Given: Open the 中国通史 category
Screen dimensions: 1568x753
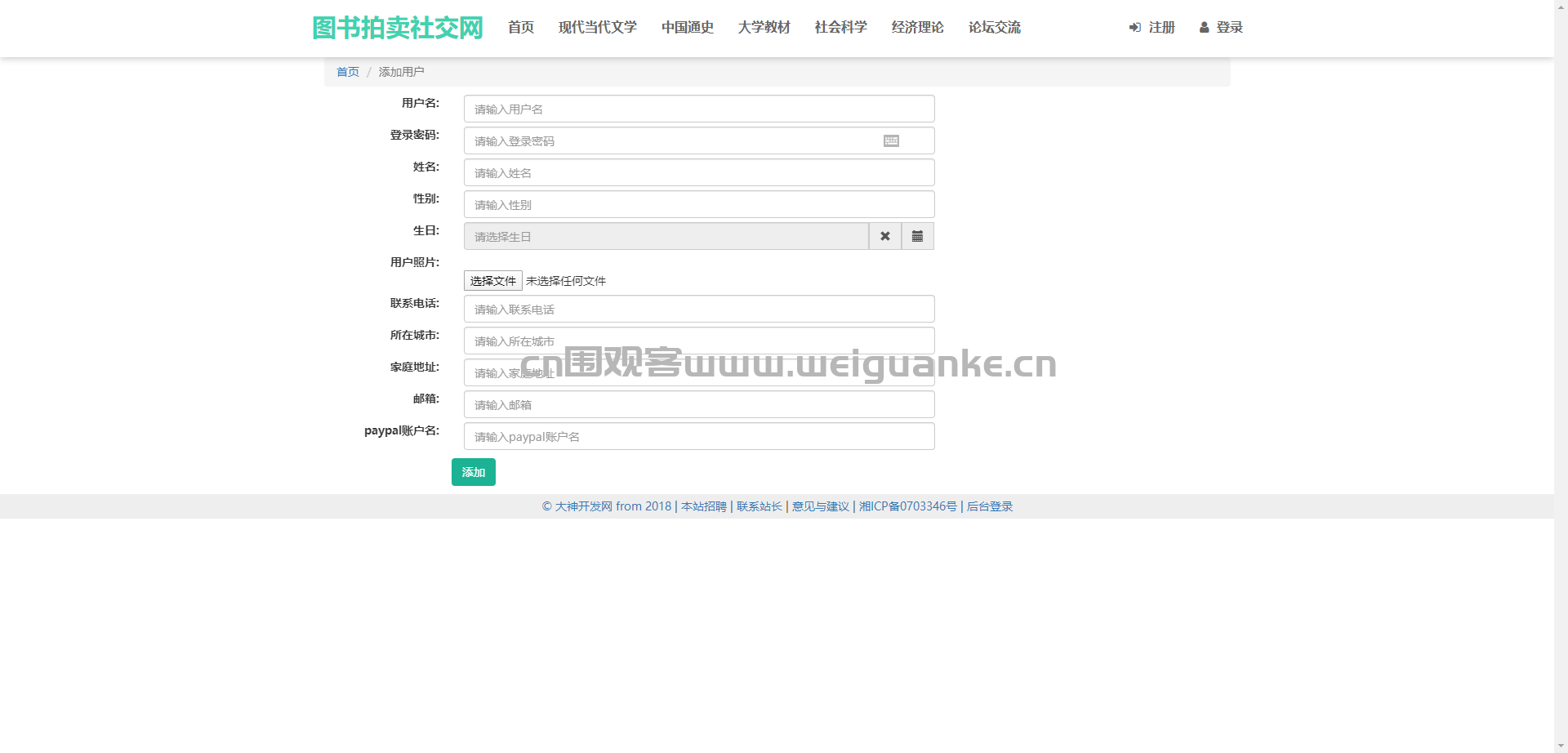Looking at the screenshot, I should pyautogui.click(x=688, y=28).
